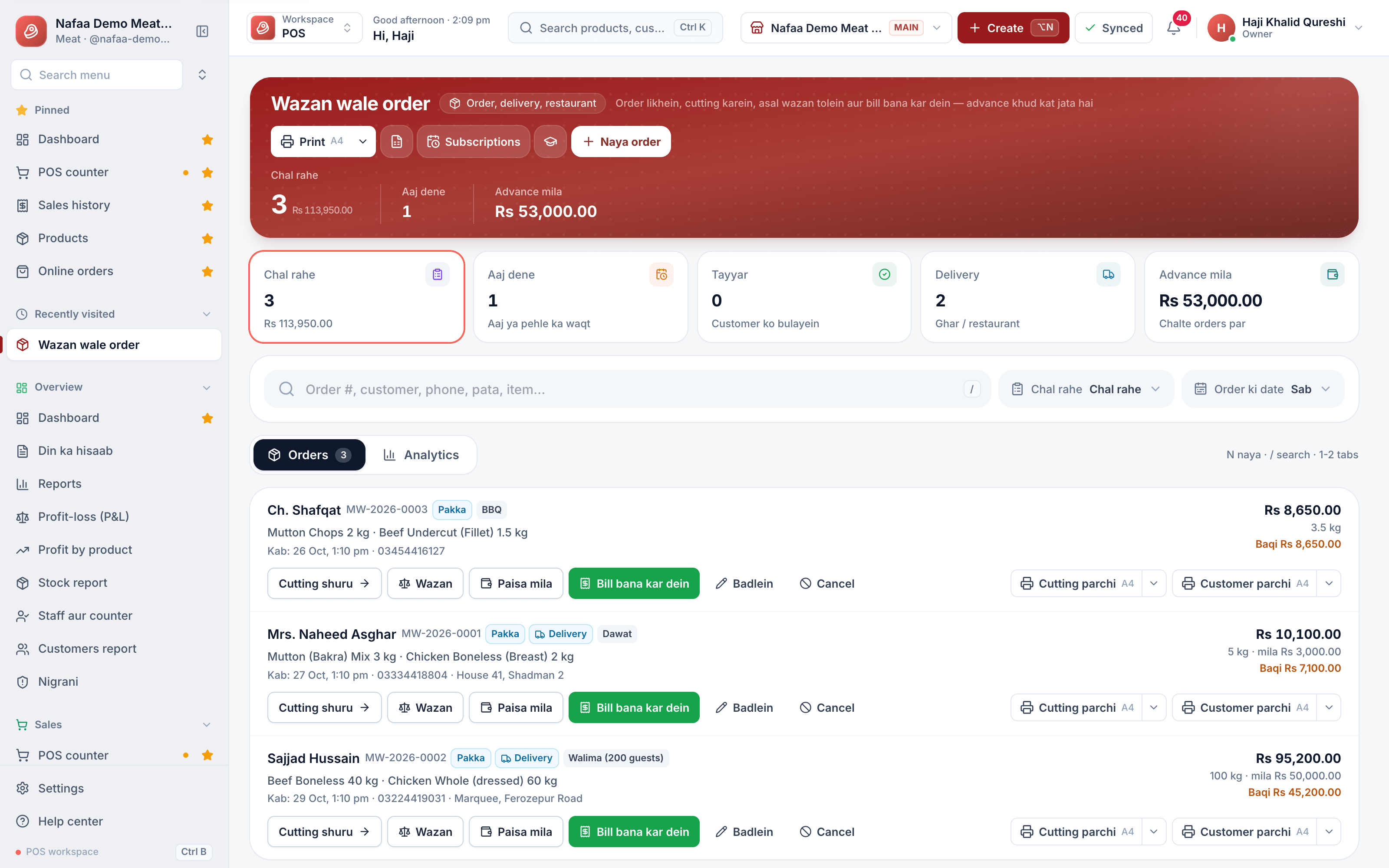
Task: Click the Search menu field
Action: click(97, 75)
